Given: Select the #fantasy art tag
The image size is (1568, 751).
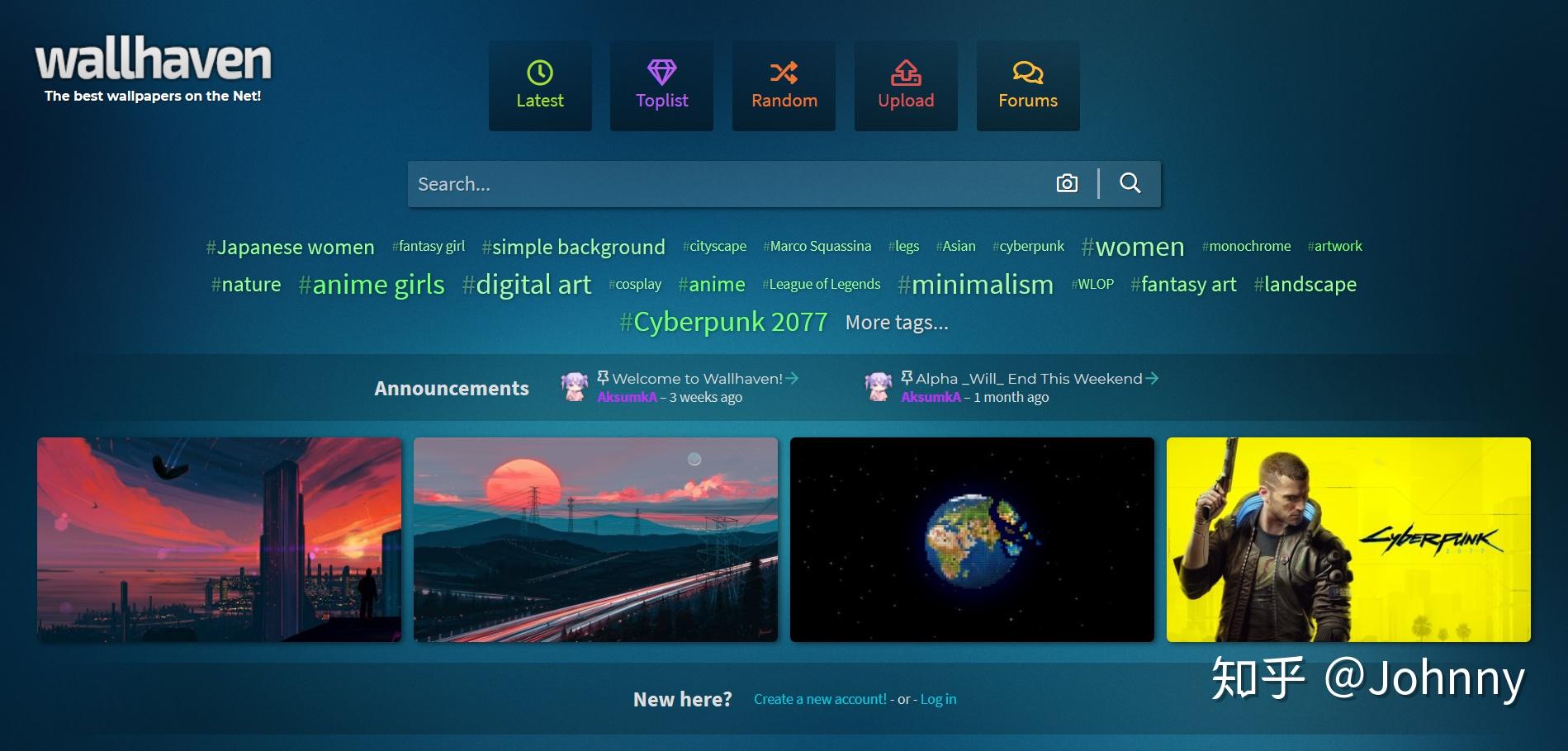Looking at the screenshot, I should pos(1183,285).
